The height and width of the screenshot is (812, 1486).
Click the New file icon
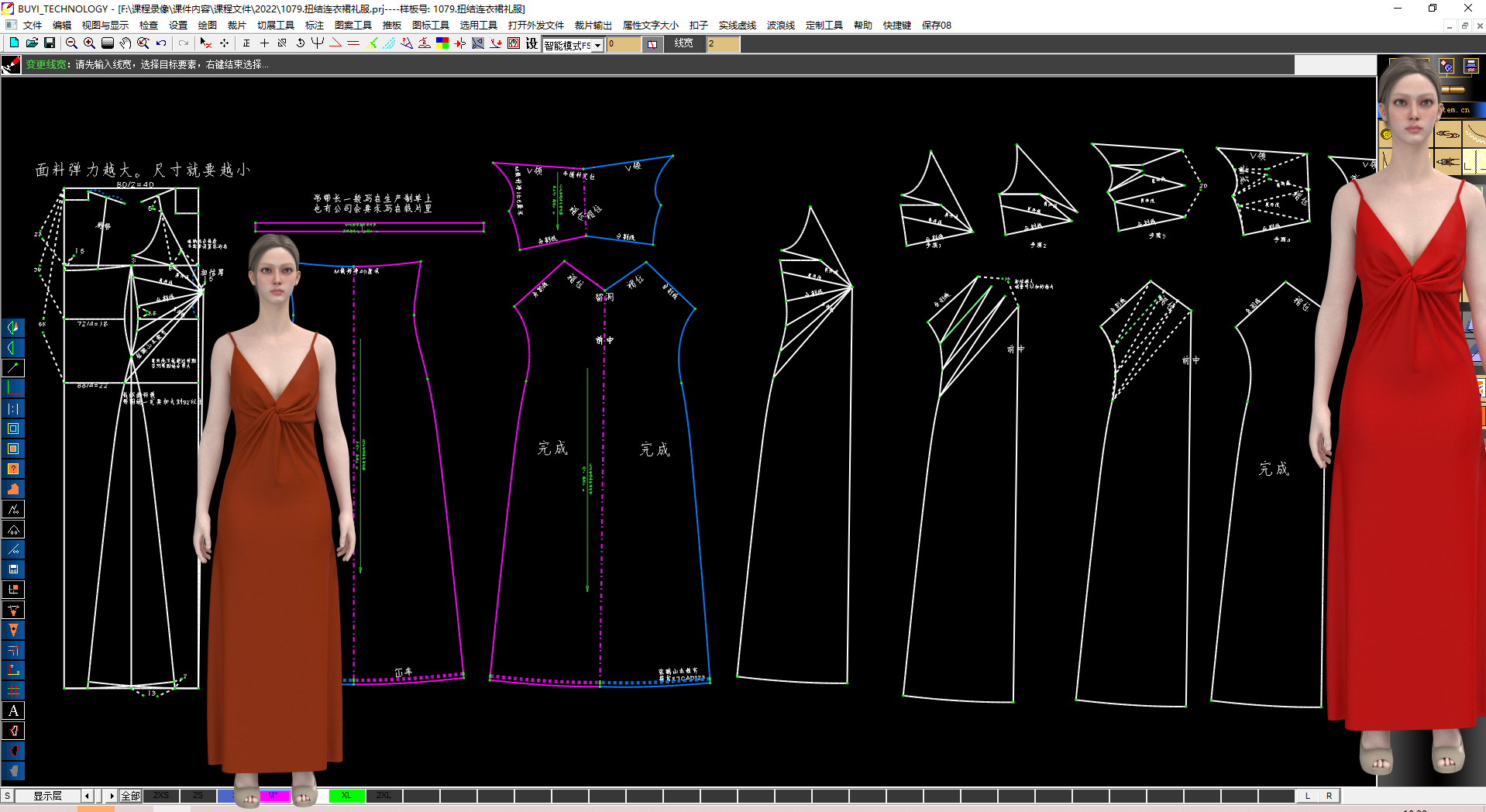click(x=14, y=43)
